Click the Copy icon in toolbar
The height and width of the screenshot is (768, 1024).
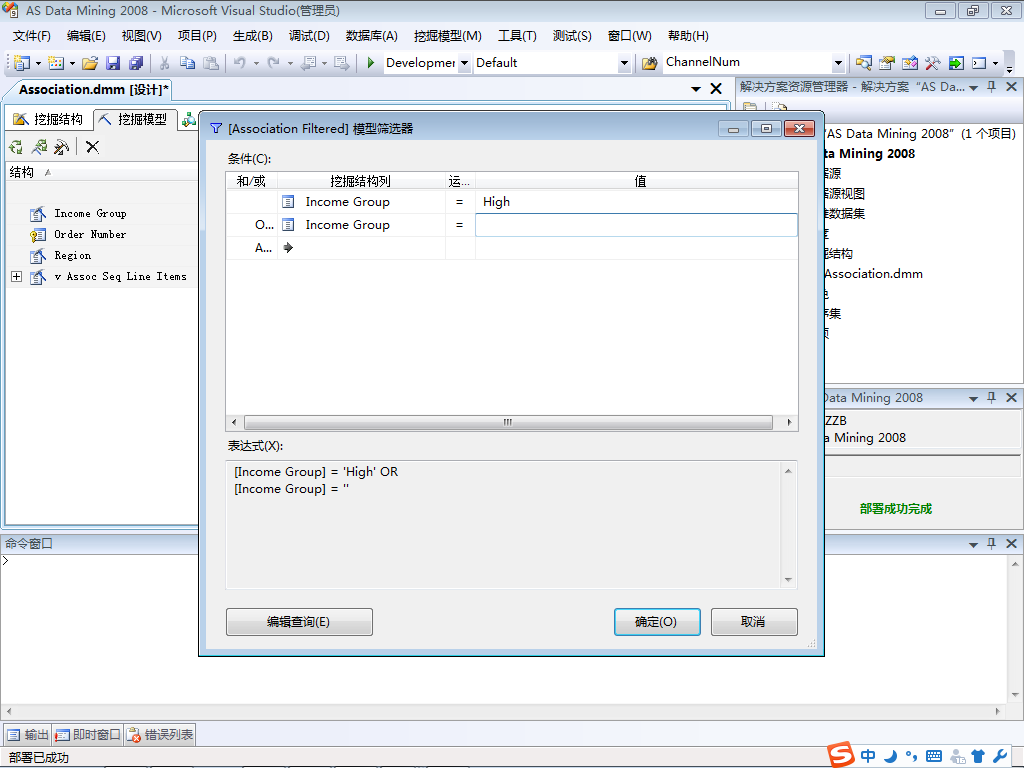[x=187, y=63]
